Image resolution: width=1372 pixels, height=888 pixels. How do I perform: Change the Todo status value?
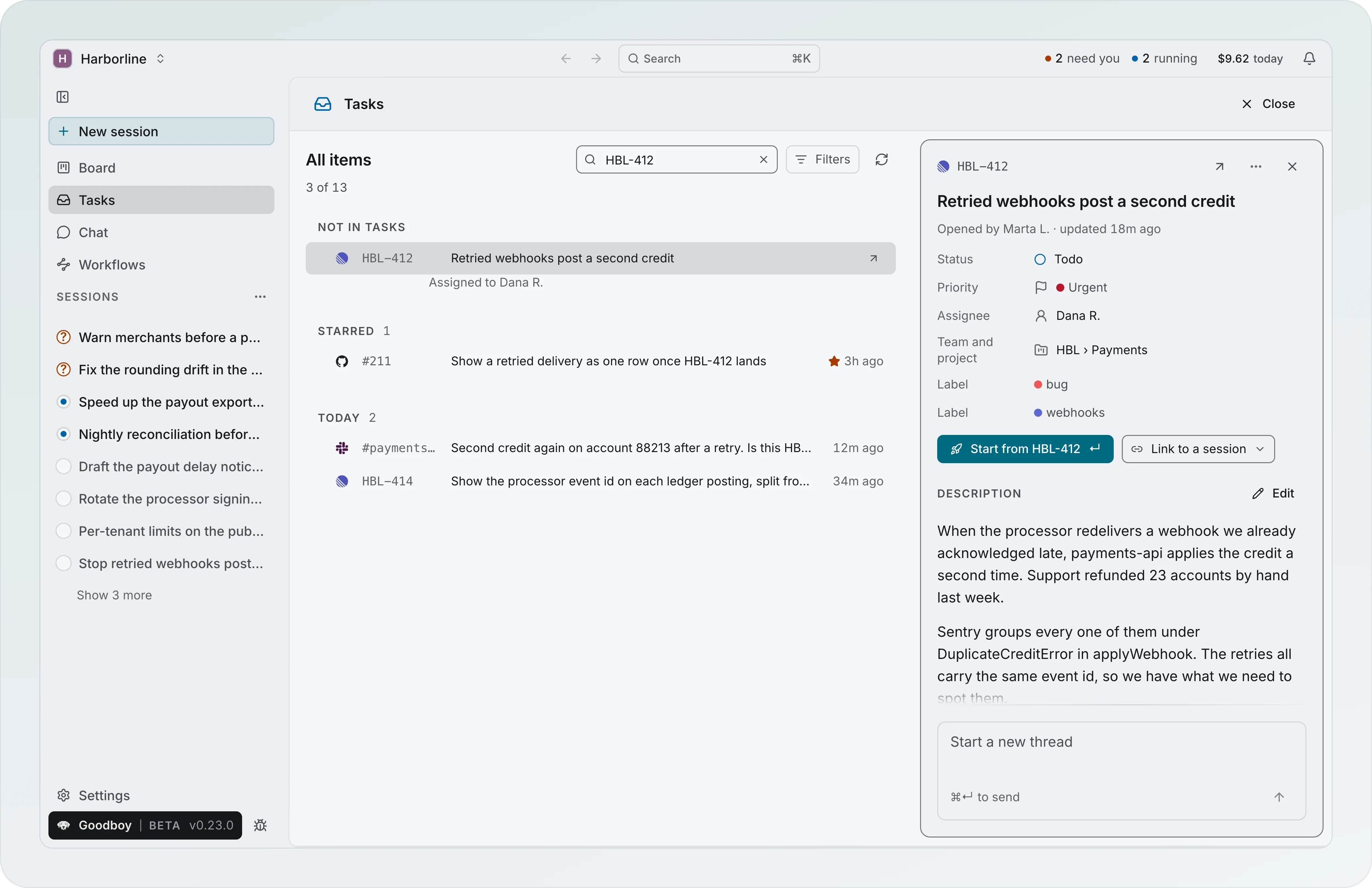pos(1058,259)
